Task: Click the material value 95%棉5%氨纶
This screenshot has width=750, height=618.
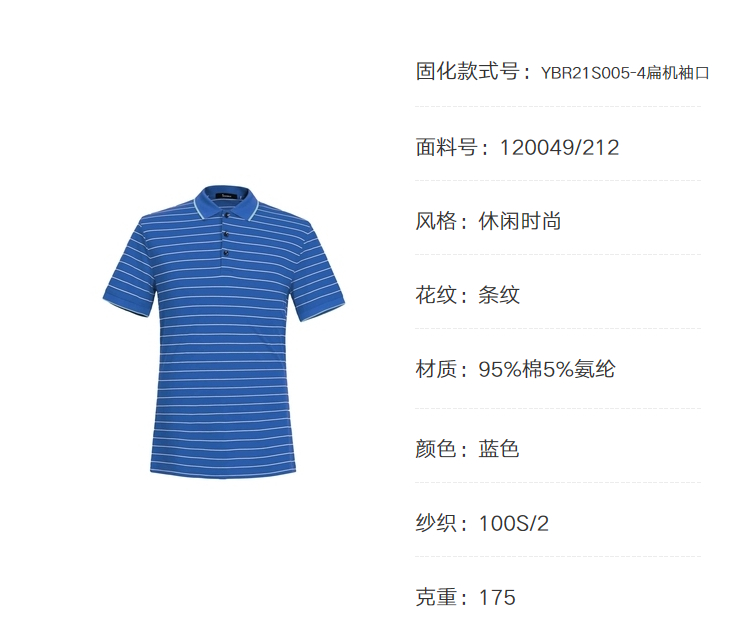Action: [x=547, y=369]
